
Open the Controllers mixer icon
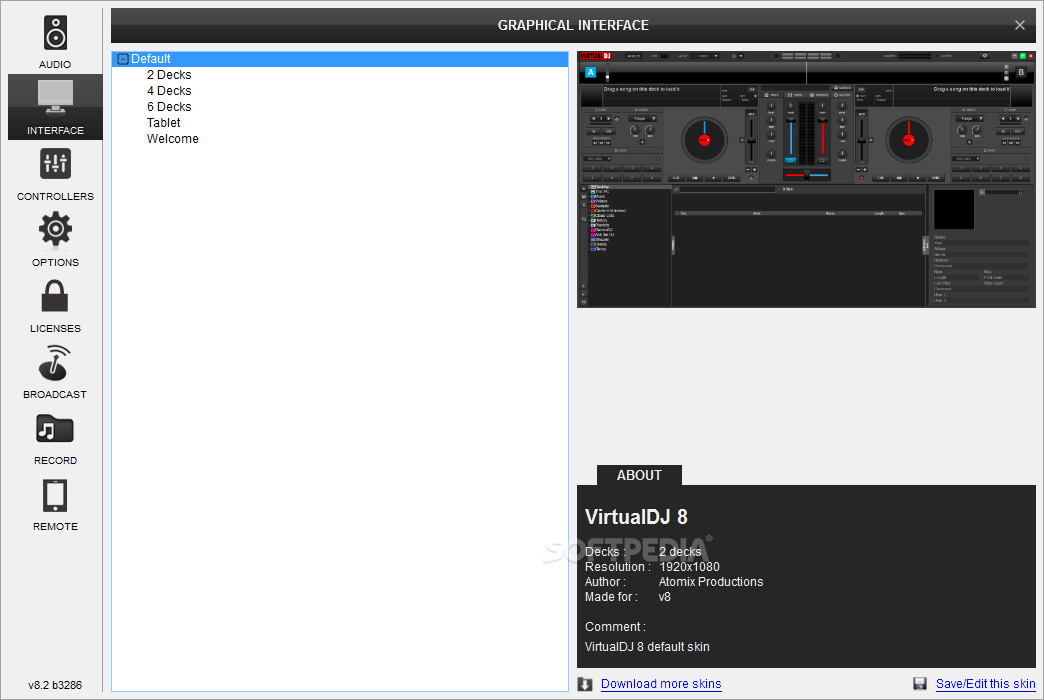(x=55, y=163)
